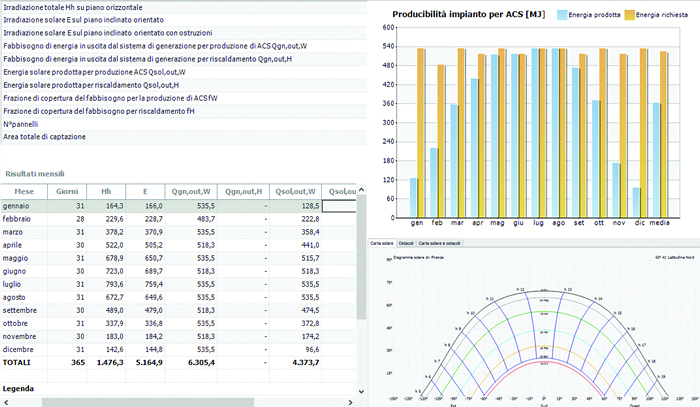The image size is (700, 407).
Task: Select the Area totale di captazione row
Action: 45,137
